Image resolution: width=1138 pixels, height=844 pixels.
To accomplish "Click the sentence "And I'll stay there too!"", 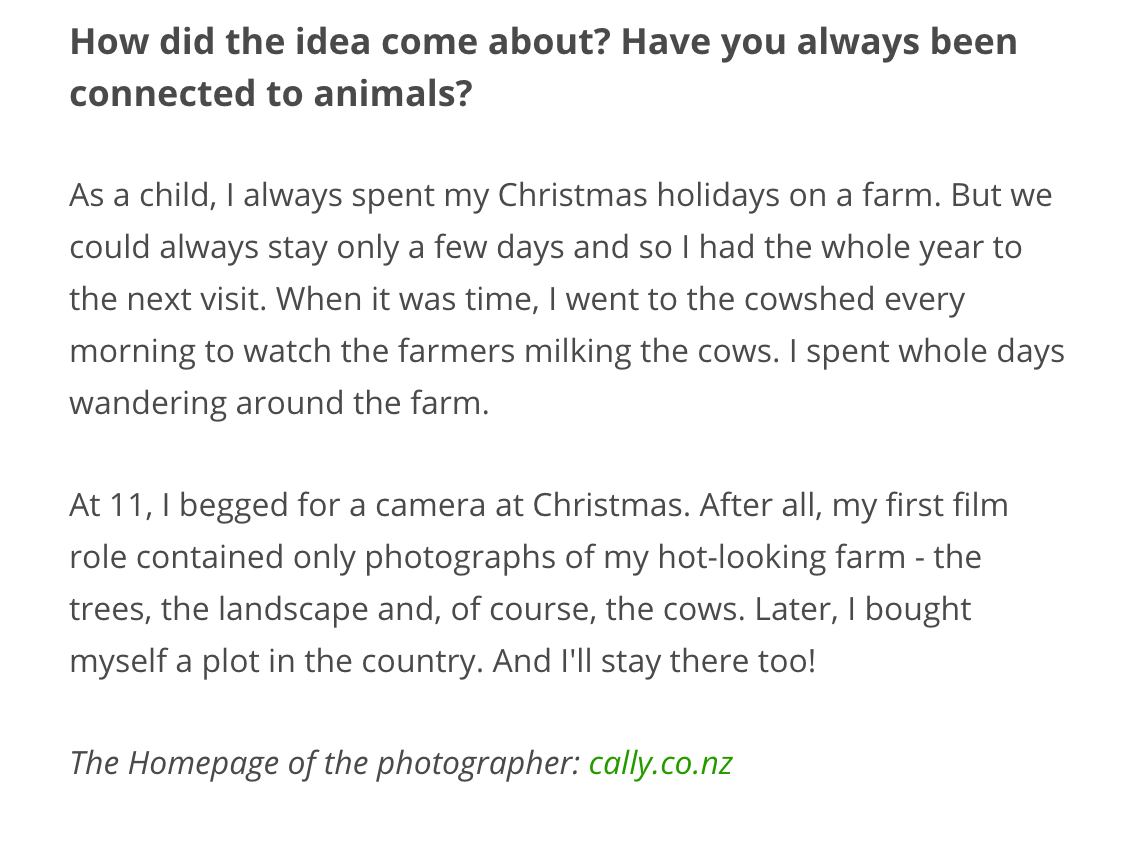I will coord(654,661).
